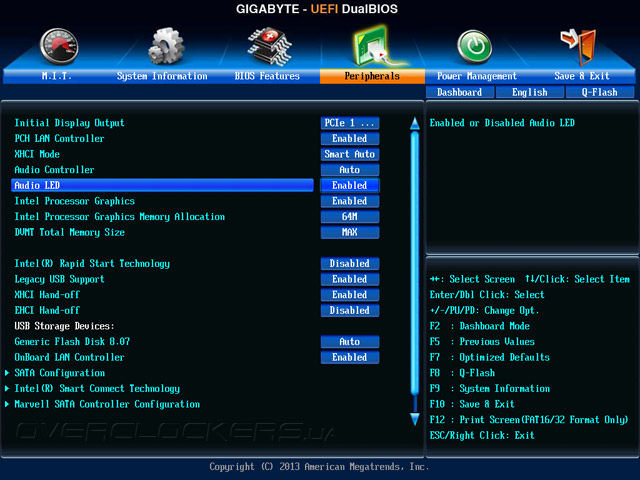The image size is (640, 480).
Task: Click the F5 Previous Values help line
Action: (482, 342)
